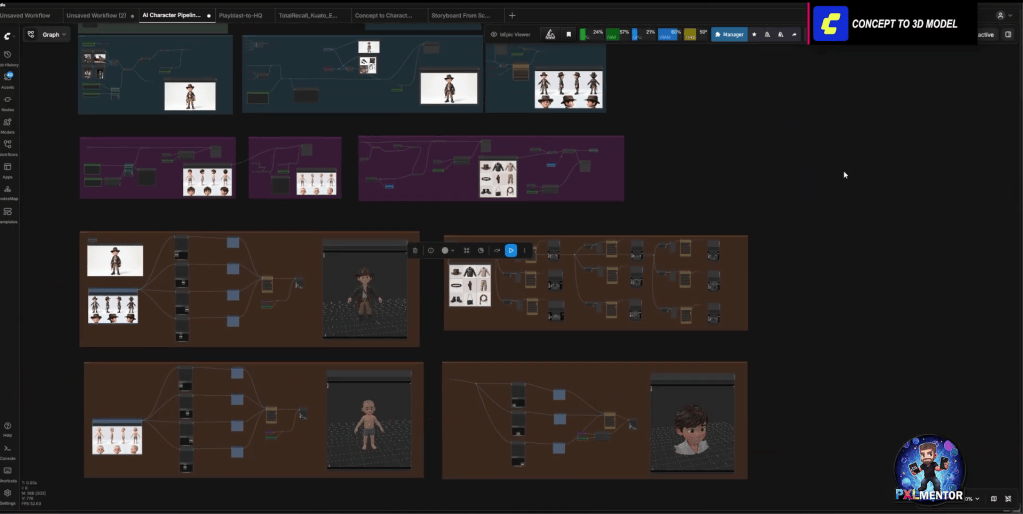Open the Job History sidebar panel
This screenshot has height=514, width=1023.
tap(8, 57)
